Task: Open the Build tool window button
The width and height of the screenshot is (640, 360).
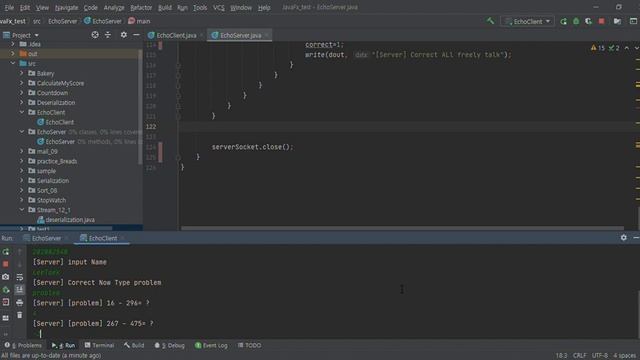Action: [134, 345]
